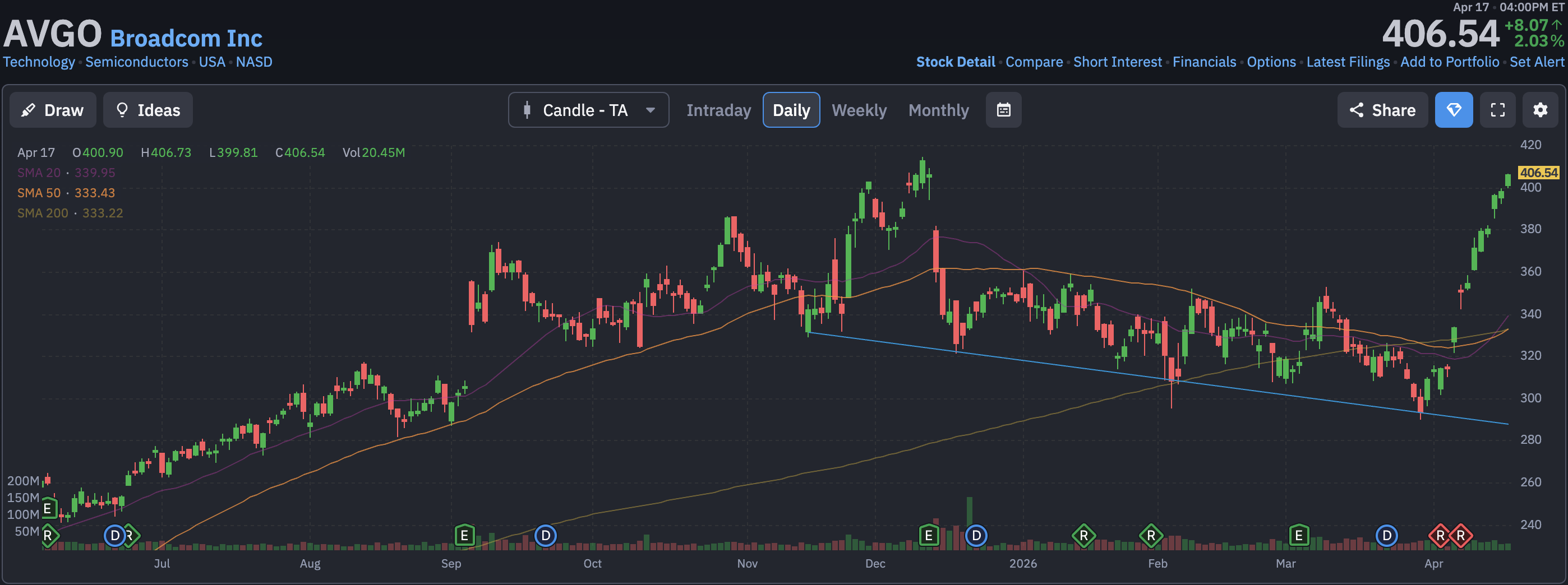Click the O 400.90 open value
Image resolution: width=1568 pixels, height=585 pixels.
[98, 152]
